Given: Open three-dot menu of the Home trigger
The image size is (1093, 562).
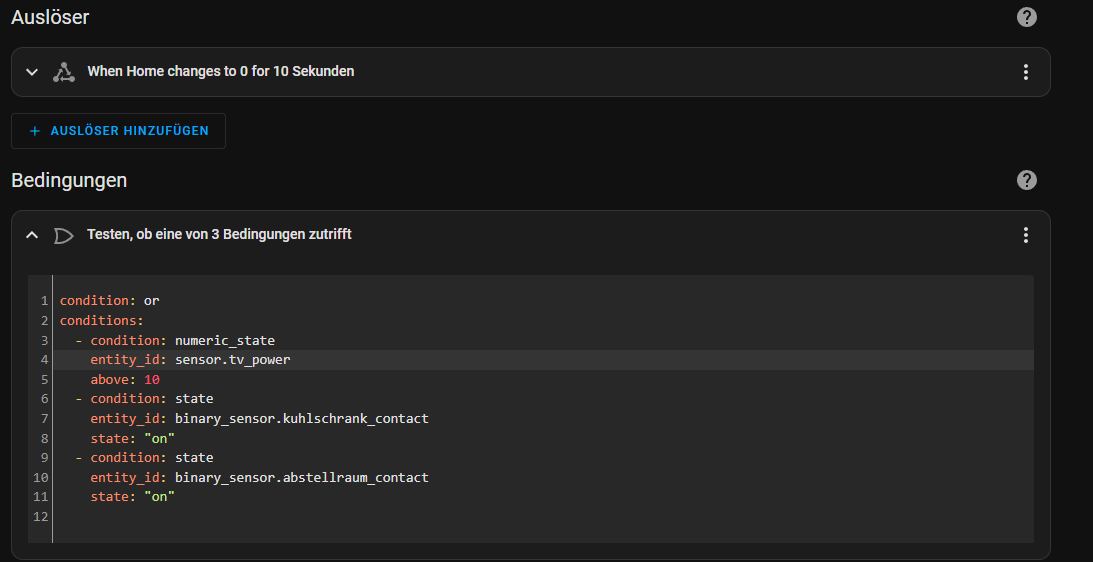Looking at the screenshot, I should pyautogui.click(x=1025, y=72).
